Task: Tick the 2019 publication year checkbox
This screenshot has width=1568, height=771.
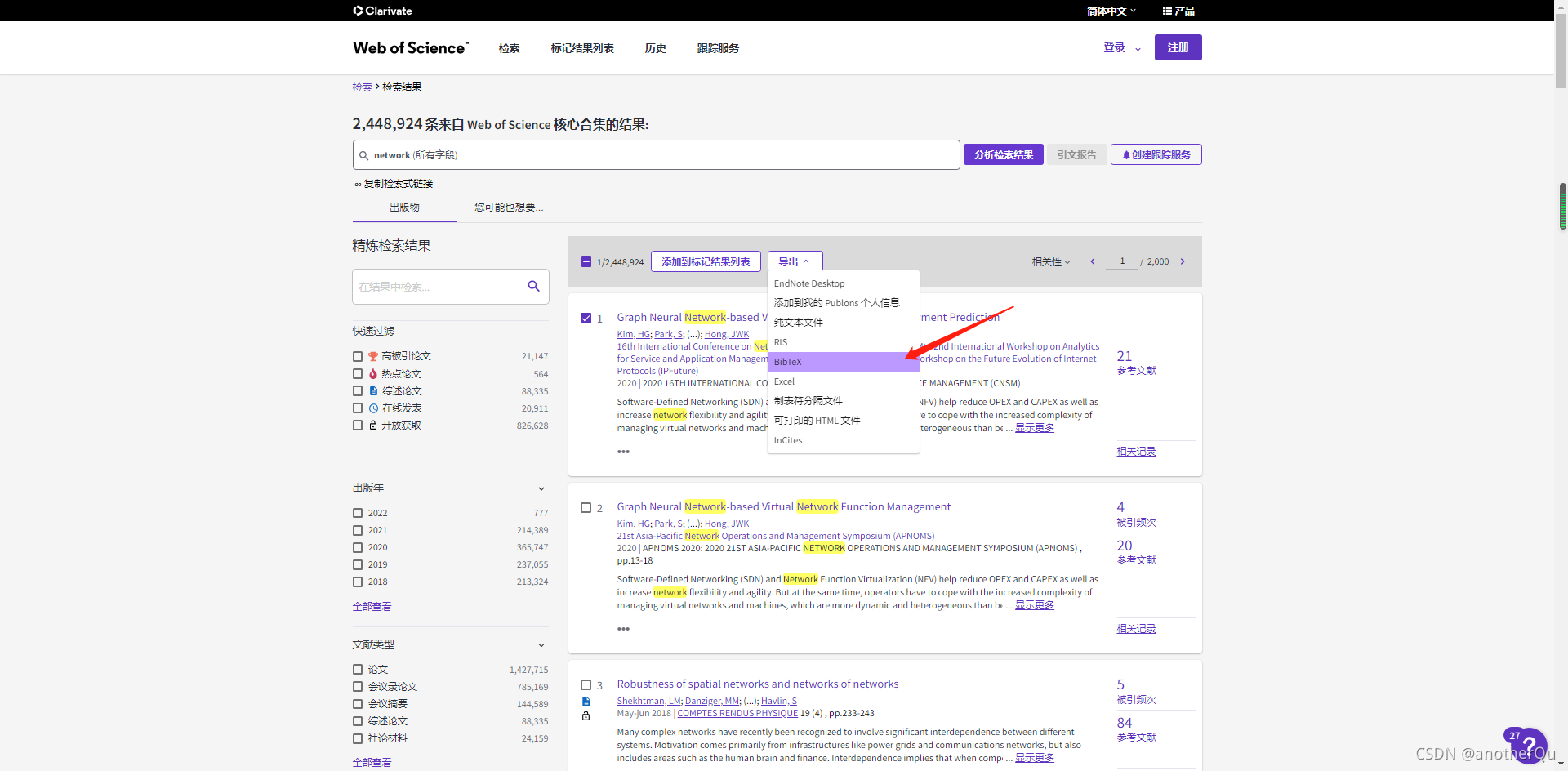Action: click(358, 564)
